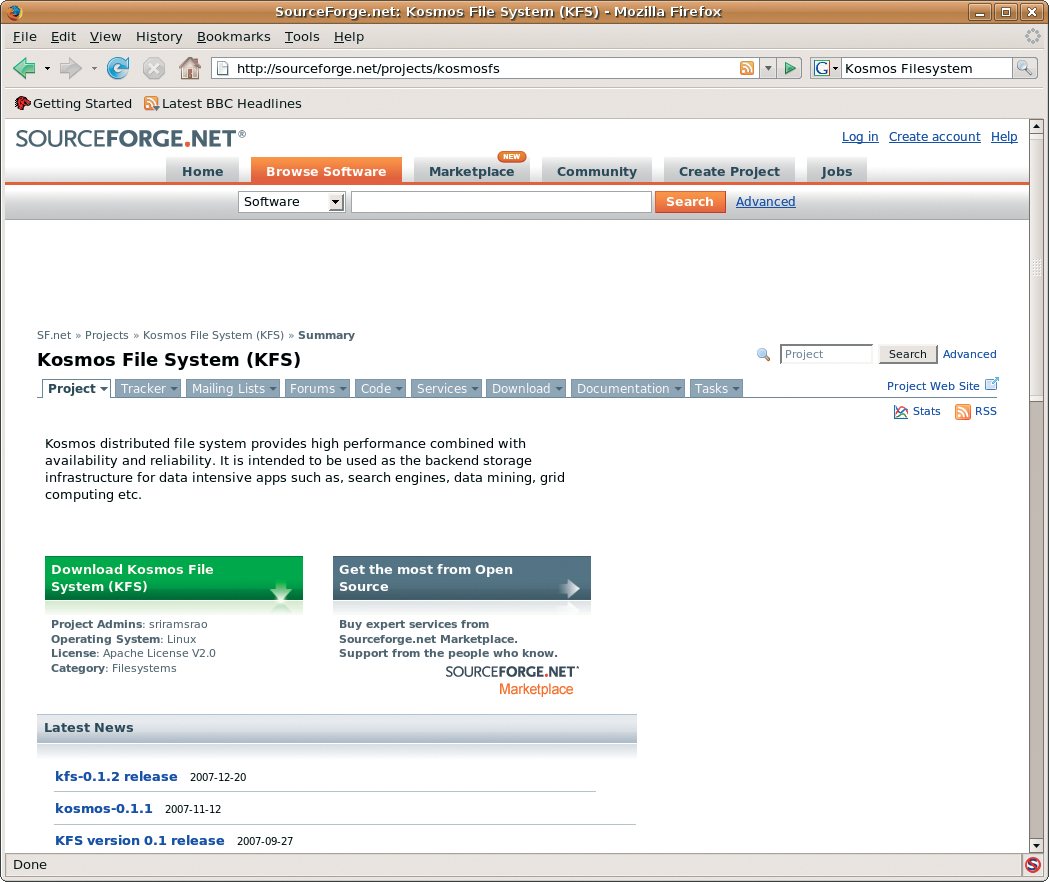The width and height of the screenshot is (1049, 882).
Task: Open the address bar URL history dropdown
Action: point(768,68)
